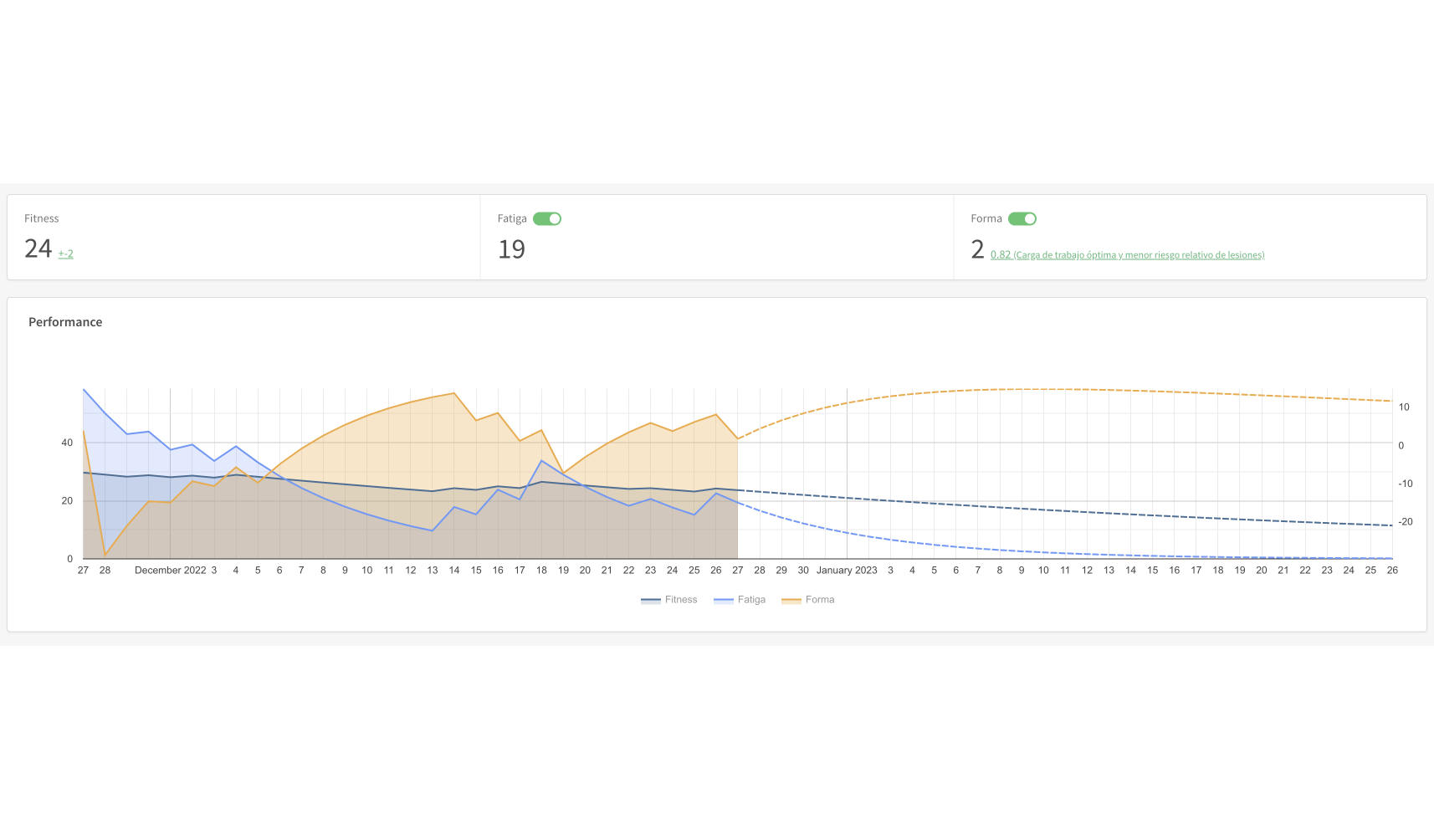Hide the Fatiga series via legend
Viewport: 1434px width, 840px height.
(740, 600)
